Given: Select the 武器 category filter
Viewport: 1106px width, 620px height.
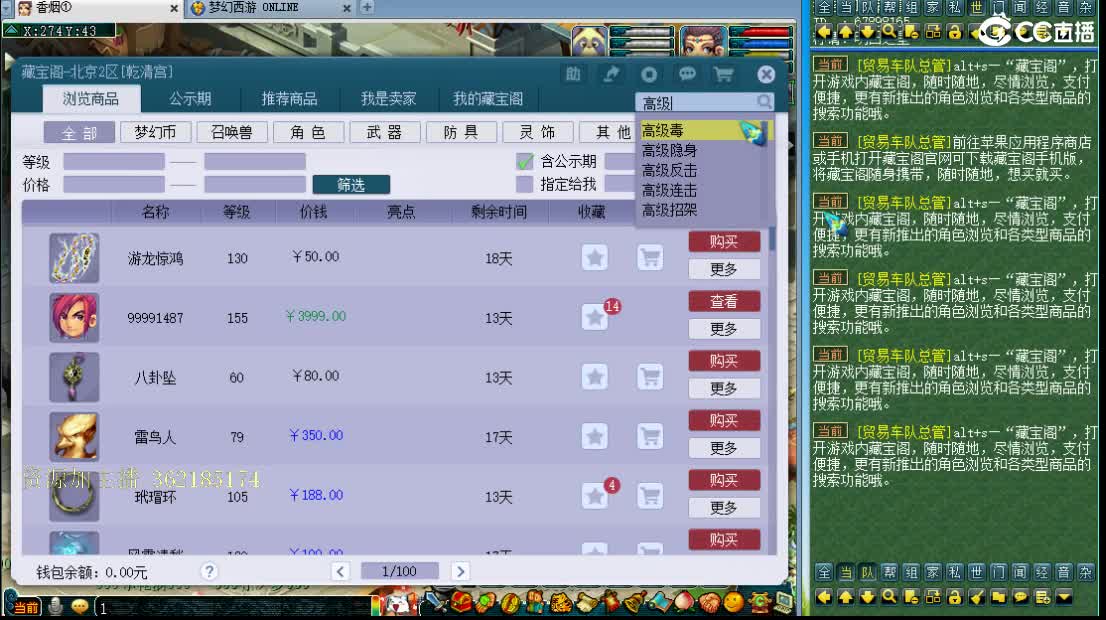Looking at the screenshot, I should tap(384, 133).
